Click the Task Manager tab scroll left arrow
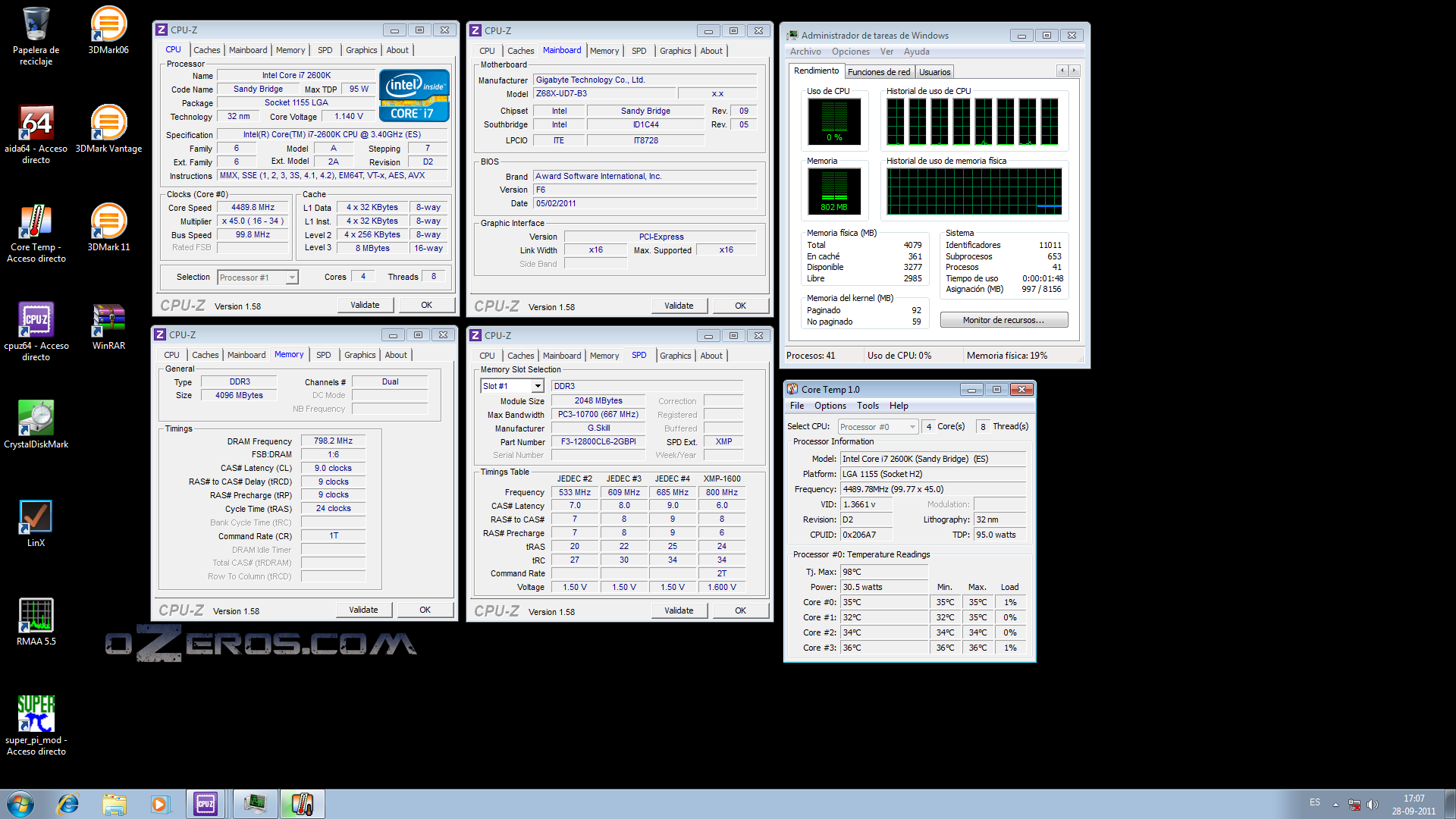The height and width of the screenshot is (819, 1456). click(x=1062, y=71)
